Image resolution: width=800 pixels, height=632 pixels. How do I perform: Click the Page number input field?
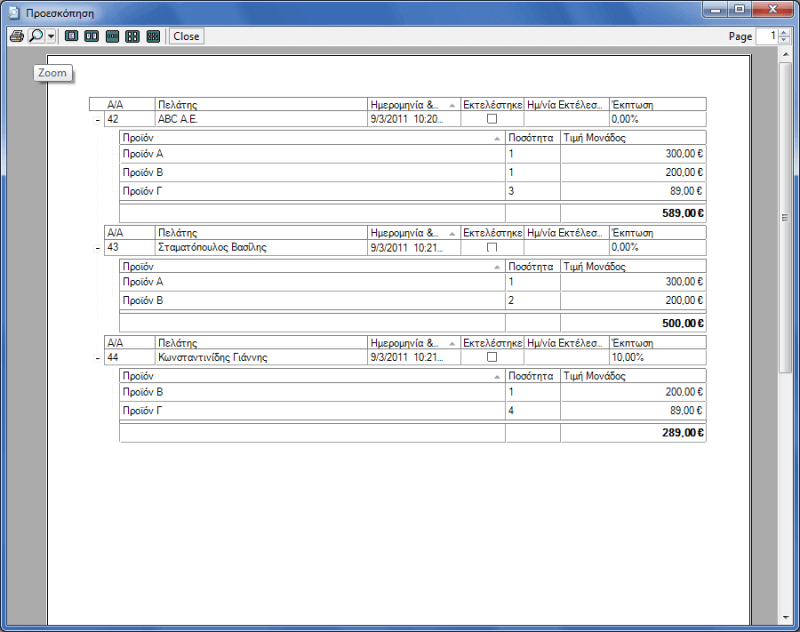click(x=766, y=36)
